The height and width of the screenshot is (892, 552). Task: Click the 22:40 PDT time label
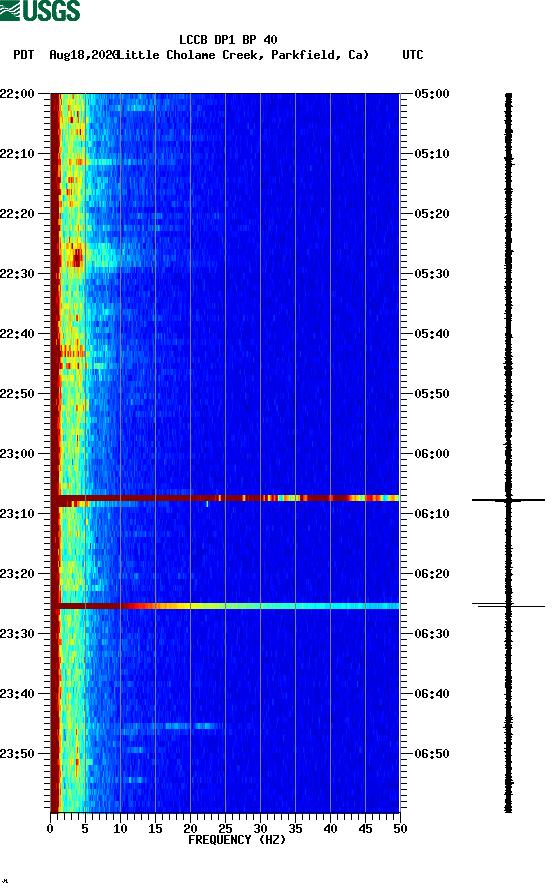(17, 334)
